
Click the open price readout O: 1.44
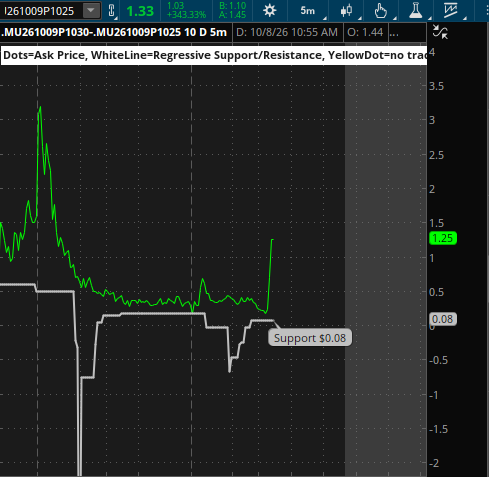click(x=365, y=32)
